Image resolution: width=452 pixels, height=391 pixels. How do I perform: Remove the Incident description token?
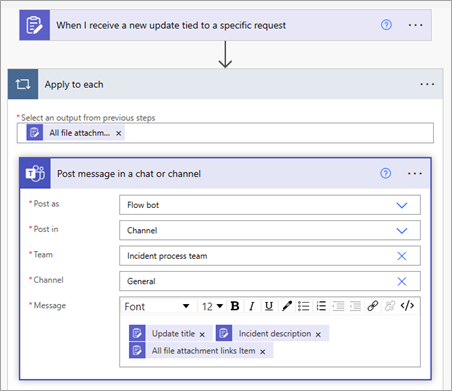(x=318, y=335)
